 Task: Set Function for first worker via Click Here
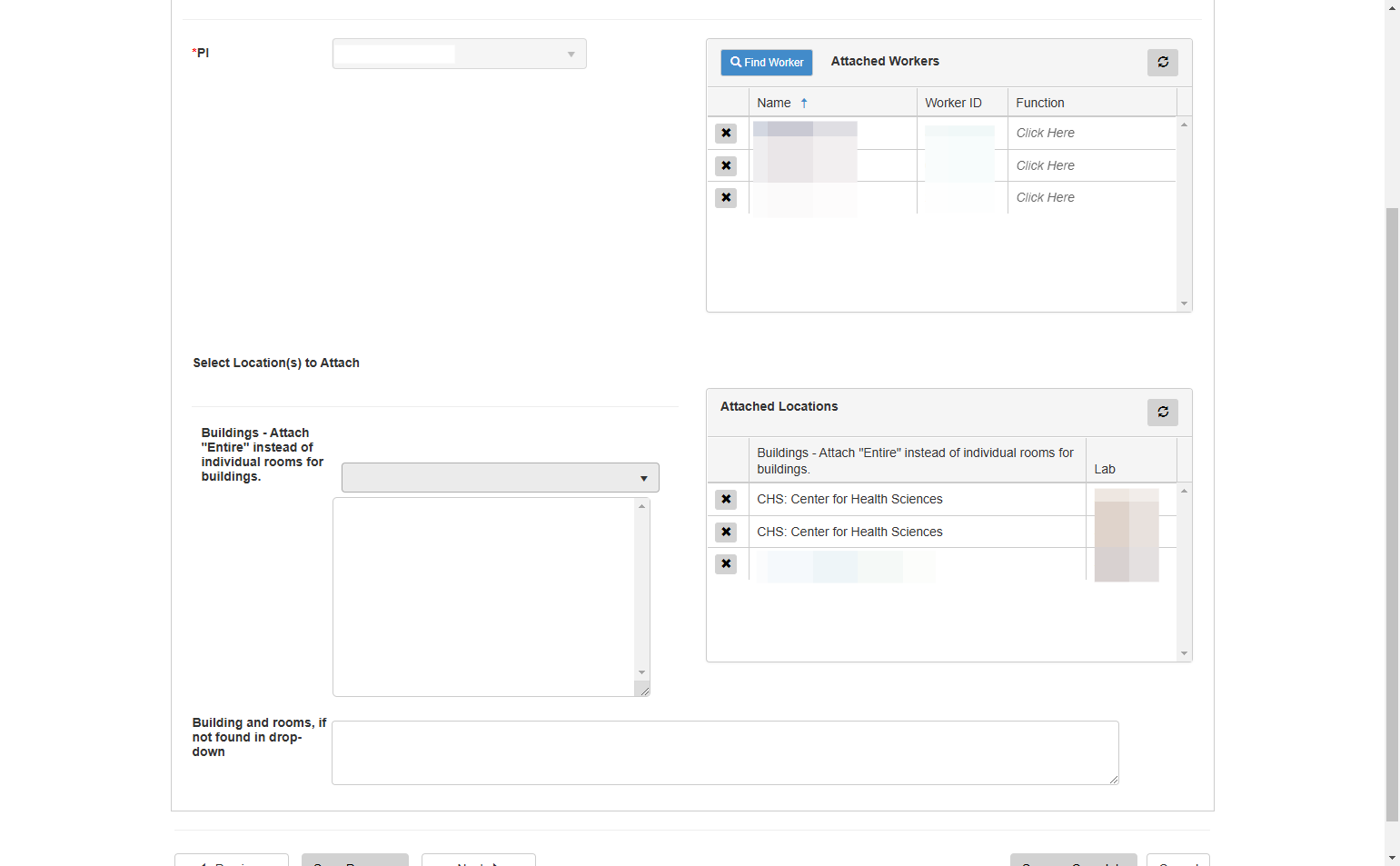pos(1045,133)
